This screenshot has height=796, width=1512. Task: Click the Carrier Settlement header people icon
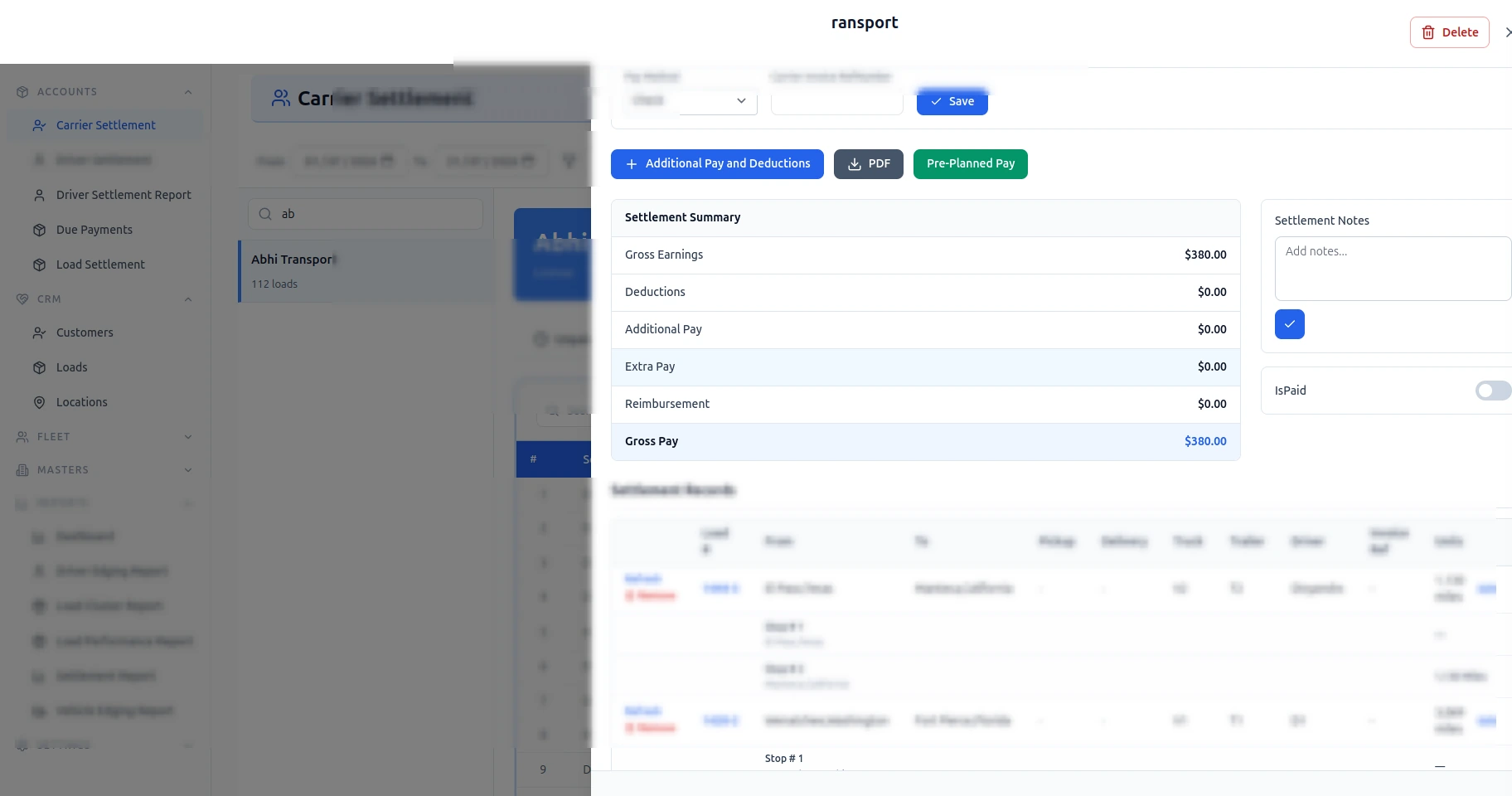(281, 99)
